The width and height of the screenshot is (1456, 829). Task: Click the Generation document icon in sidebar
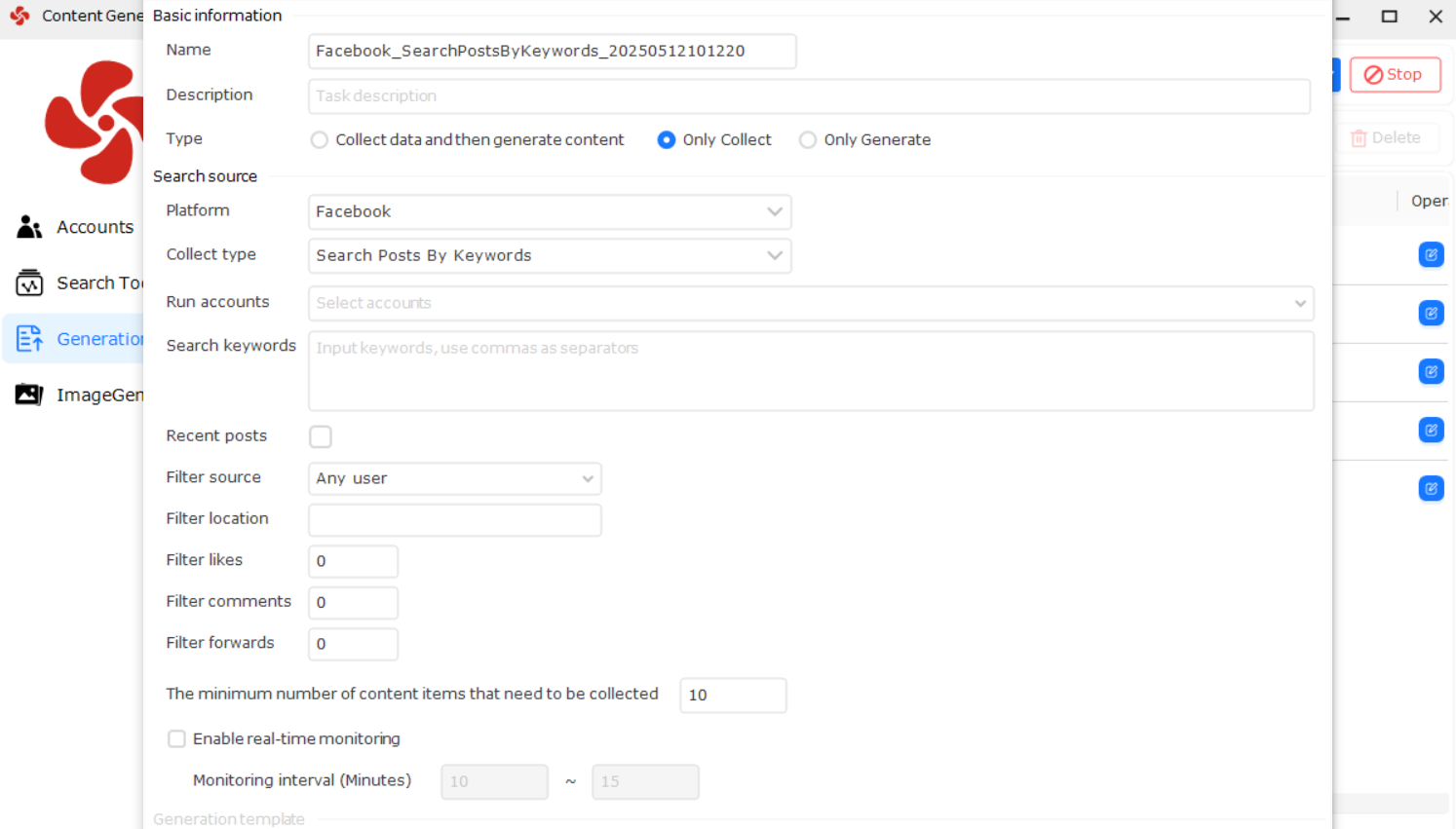point(29,339)
